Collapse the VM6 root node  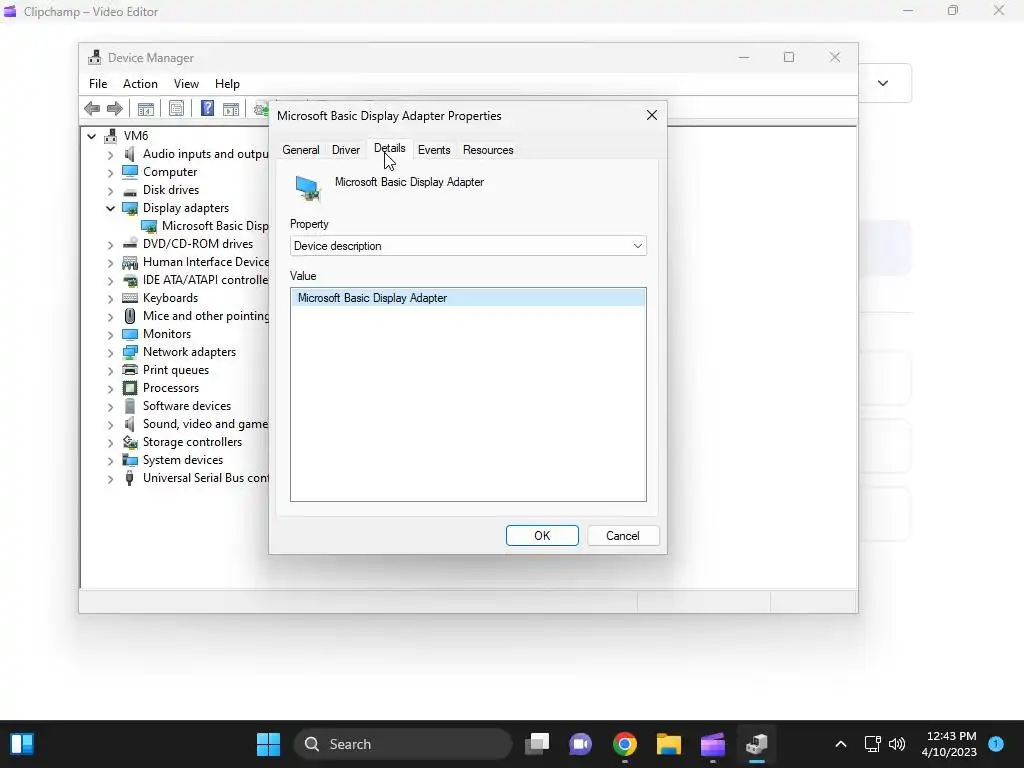tap(91, 136)
